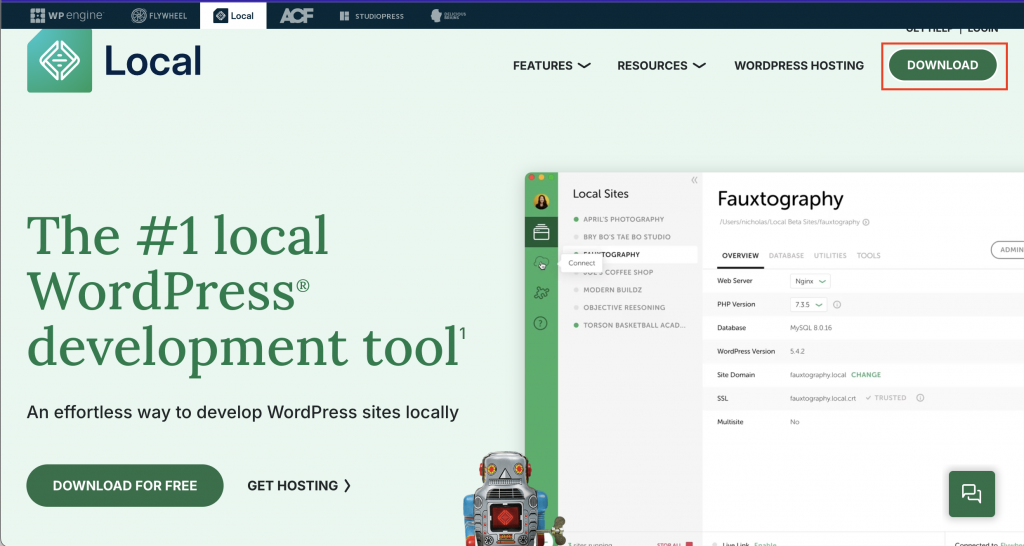Screen dimensions: 1024x546
Task: Open the WP Engine brand tab
Action: coord(67,16)
